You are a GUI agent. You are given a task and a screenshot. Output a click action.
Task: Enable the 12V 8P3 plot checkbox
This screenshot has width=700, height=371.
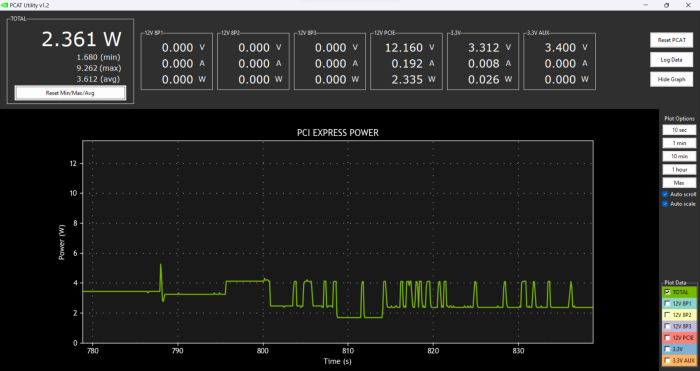click(x=667, y=326)
